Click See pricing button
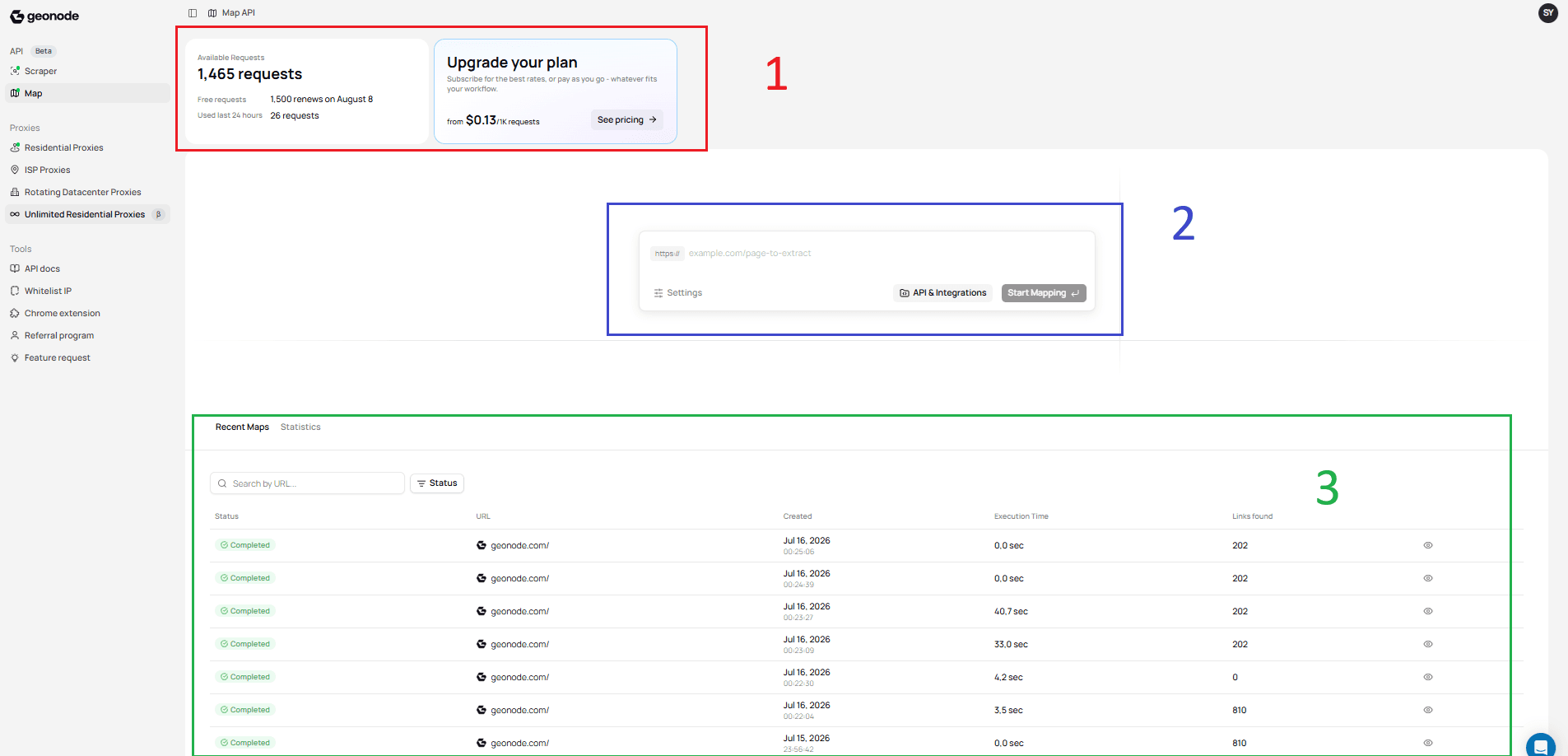 [x=627, y=119]
